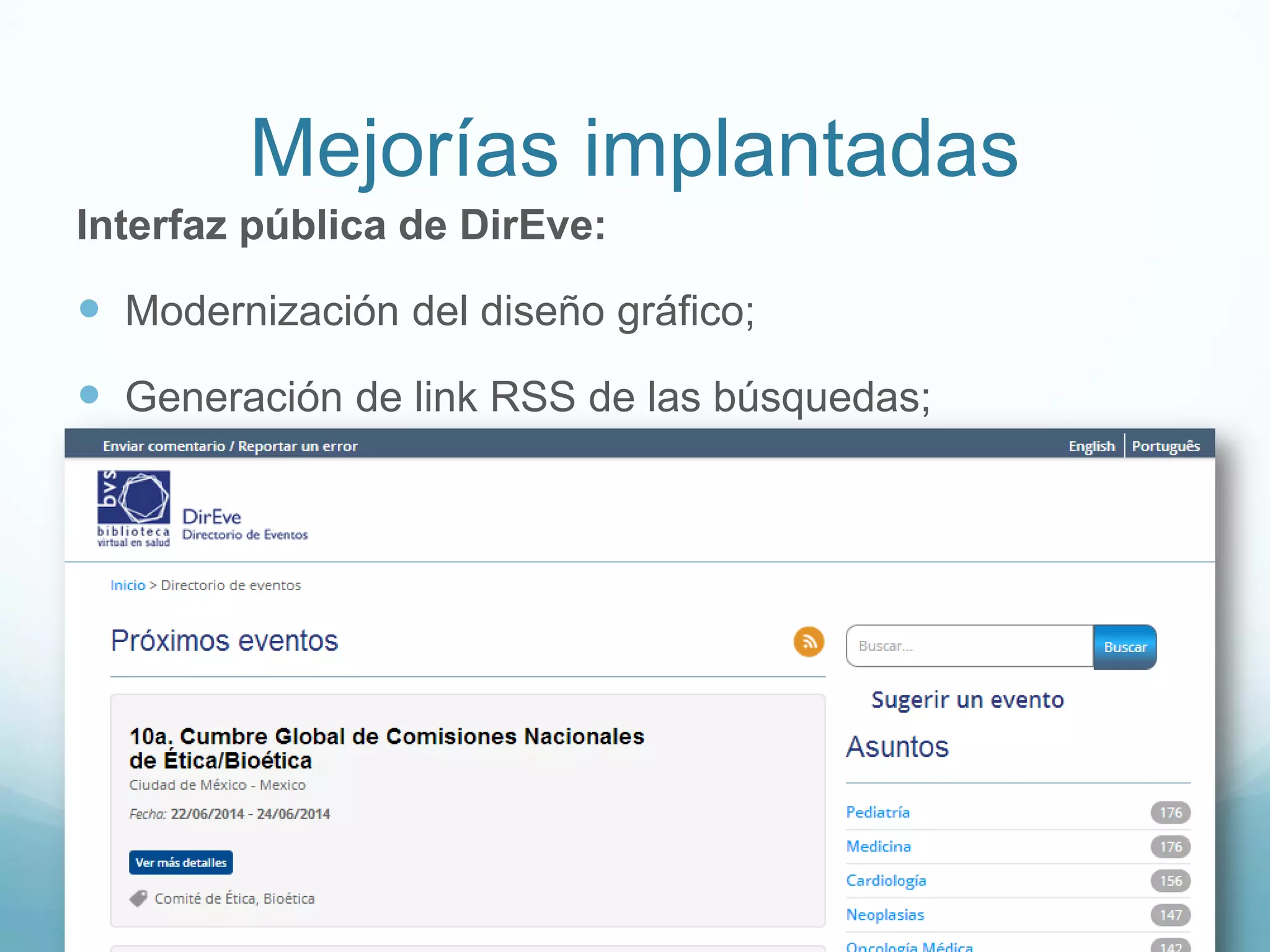Click the 176 count badge next to Medicina

point(1171,847)
